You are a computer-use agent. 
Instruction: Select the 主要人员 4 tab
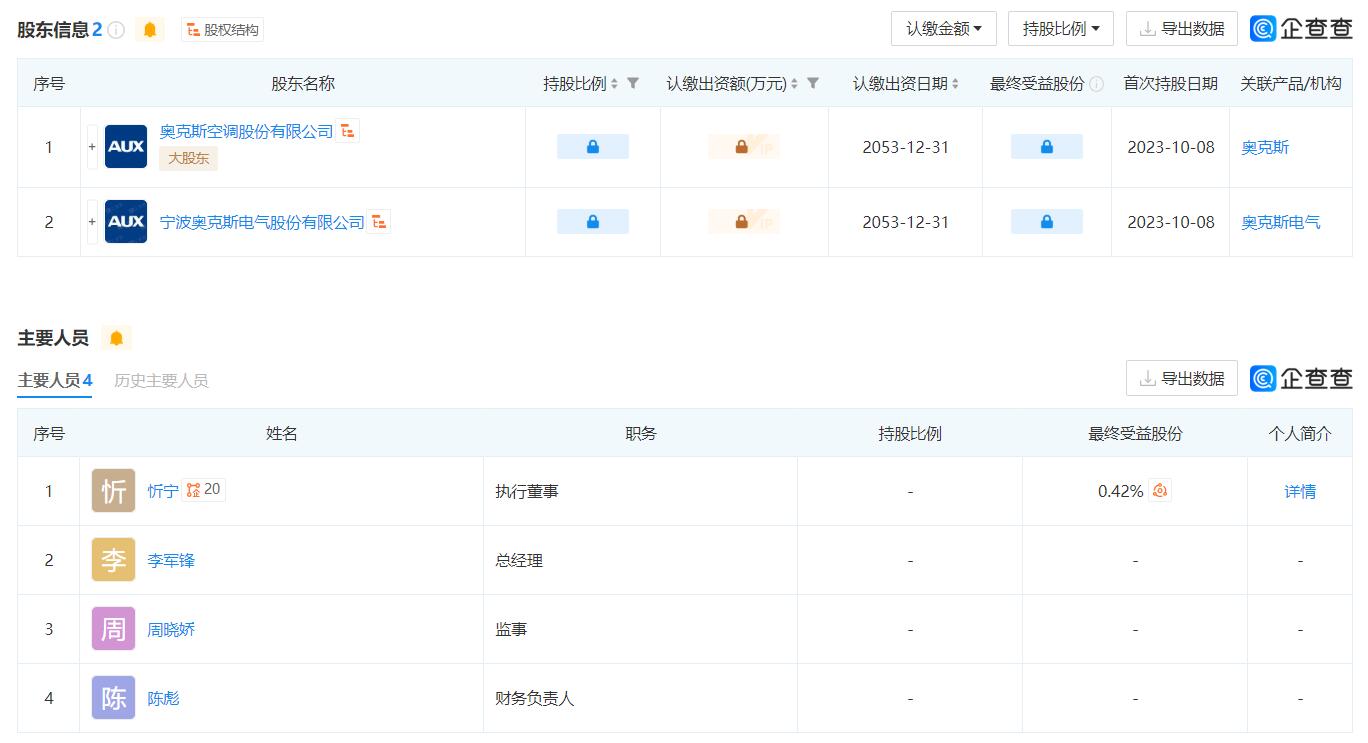(55, 380)
